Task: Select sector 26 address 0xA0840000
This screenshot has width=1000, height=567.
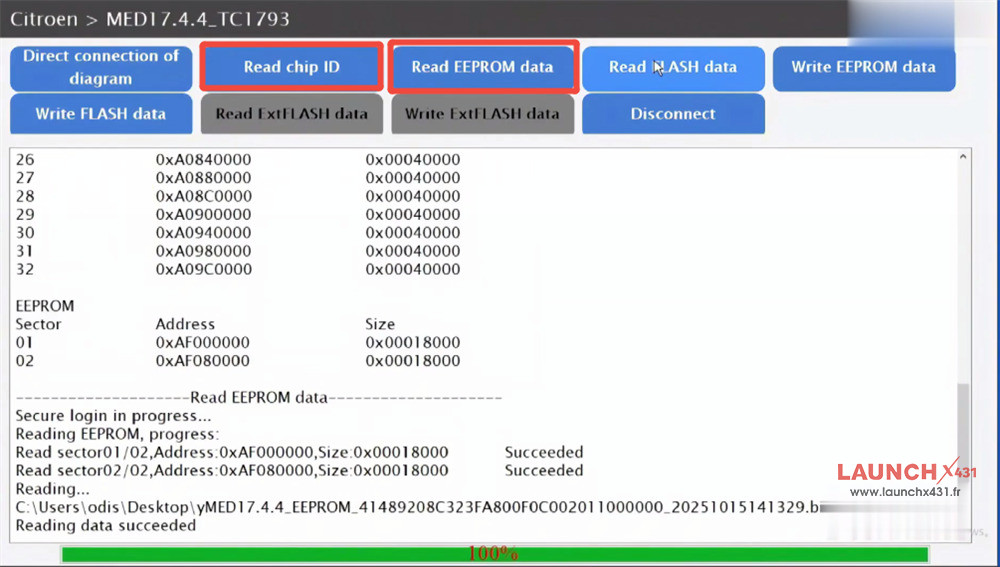Action: [x=203, y=159]
